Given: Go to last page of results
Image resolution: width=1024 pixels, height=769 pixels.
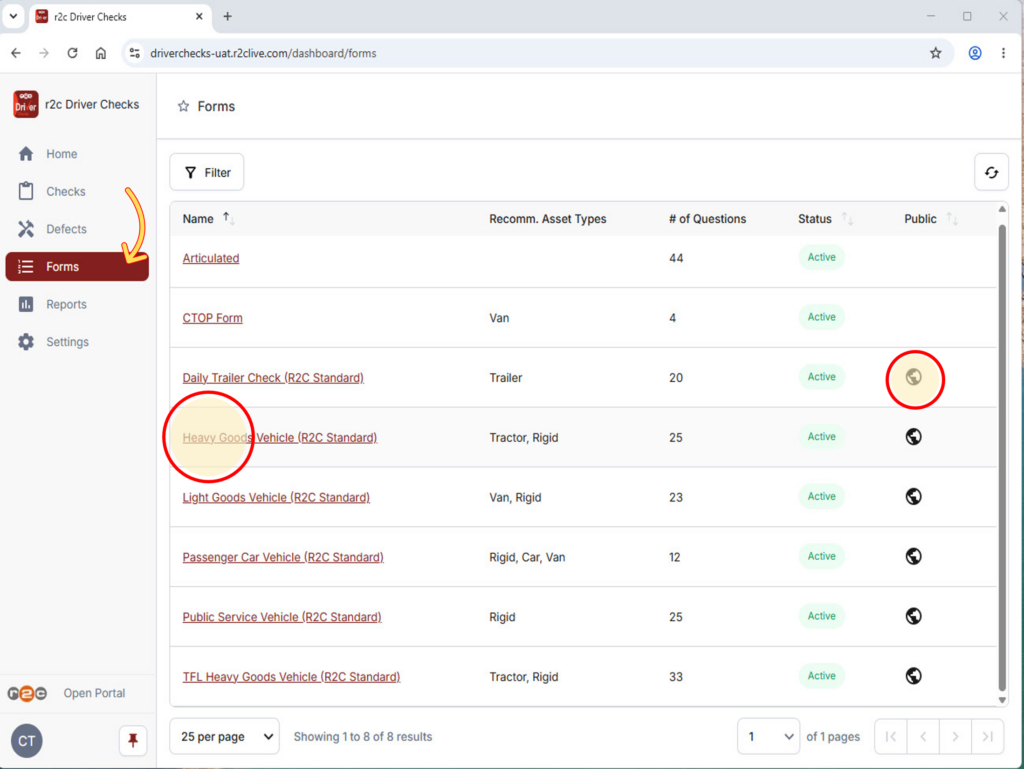Looking at the screenshot, I should tap(987, 736).
